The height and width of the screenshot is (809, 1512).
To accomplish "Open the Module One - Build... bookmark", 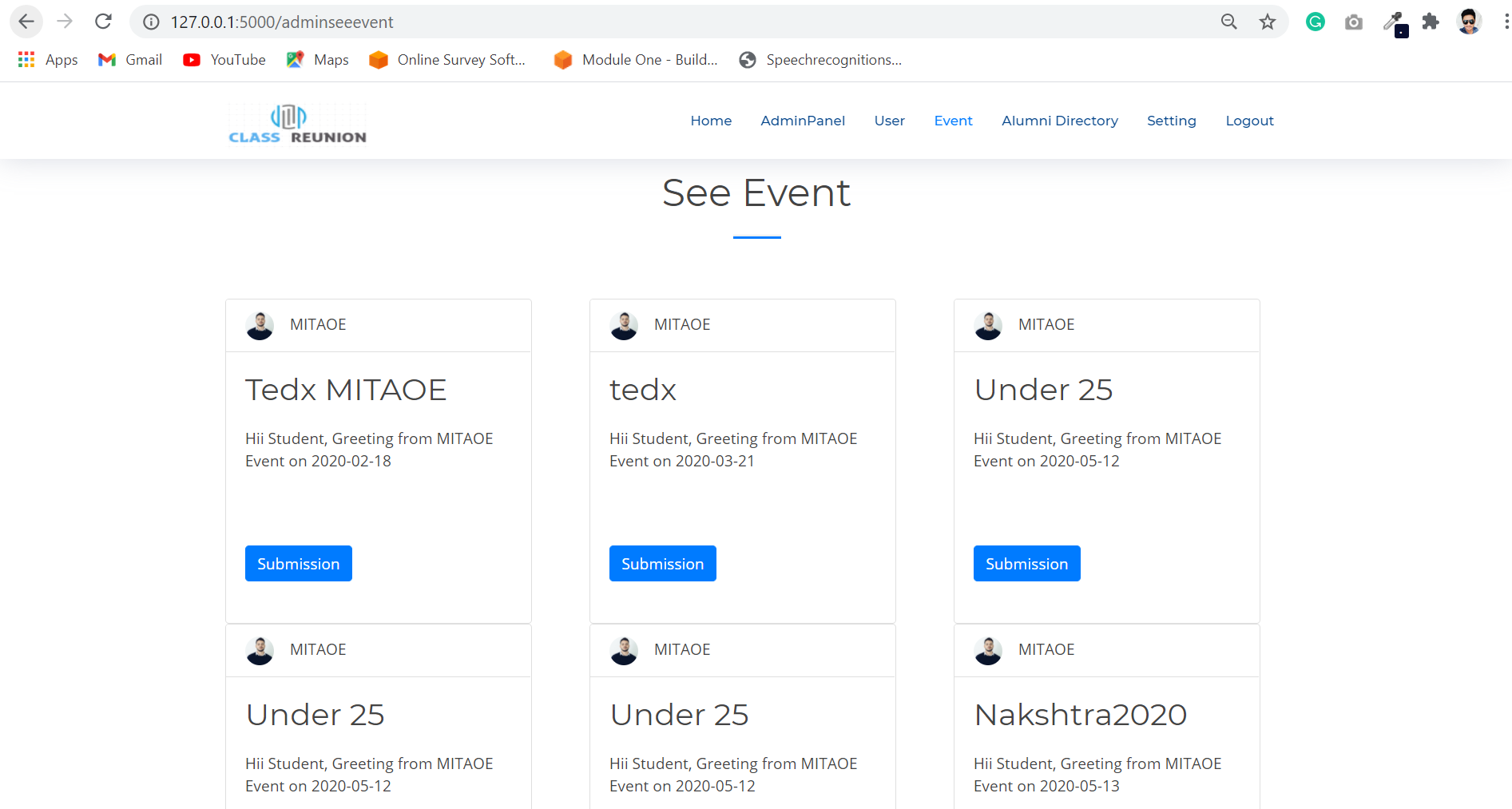I will click(x=636, y=60).
